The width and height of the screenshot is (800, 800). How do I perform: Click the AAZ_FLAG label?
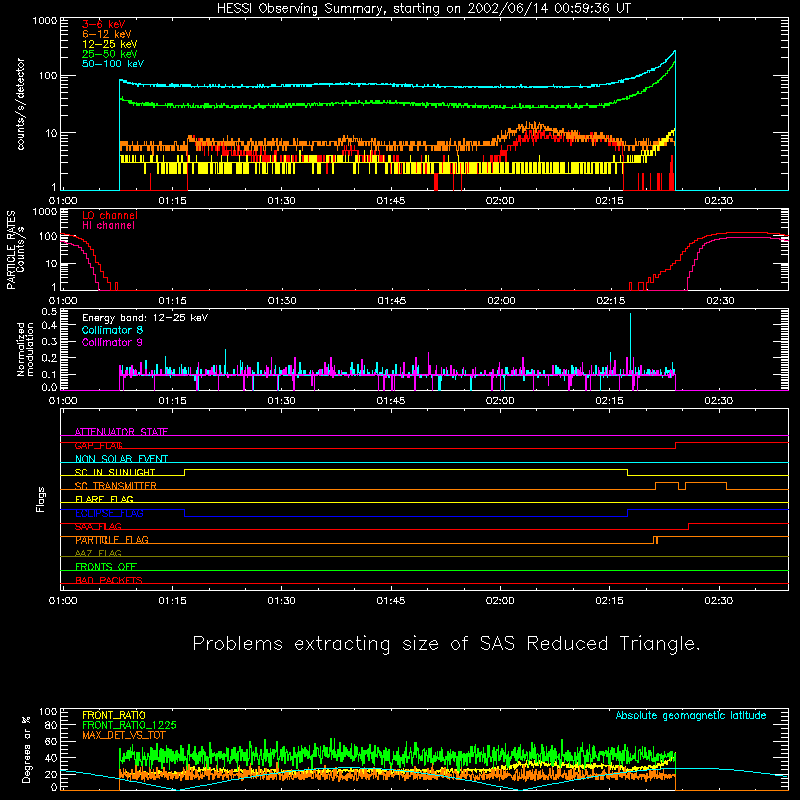pos(98,553)
